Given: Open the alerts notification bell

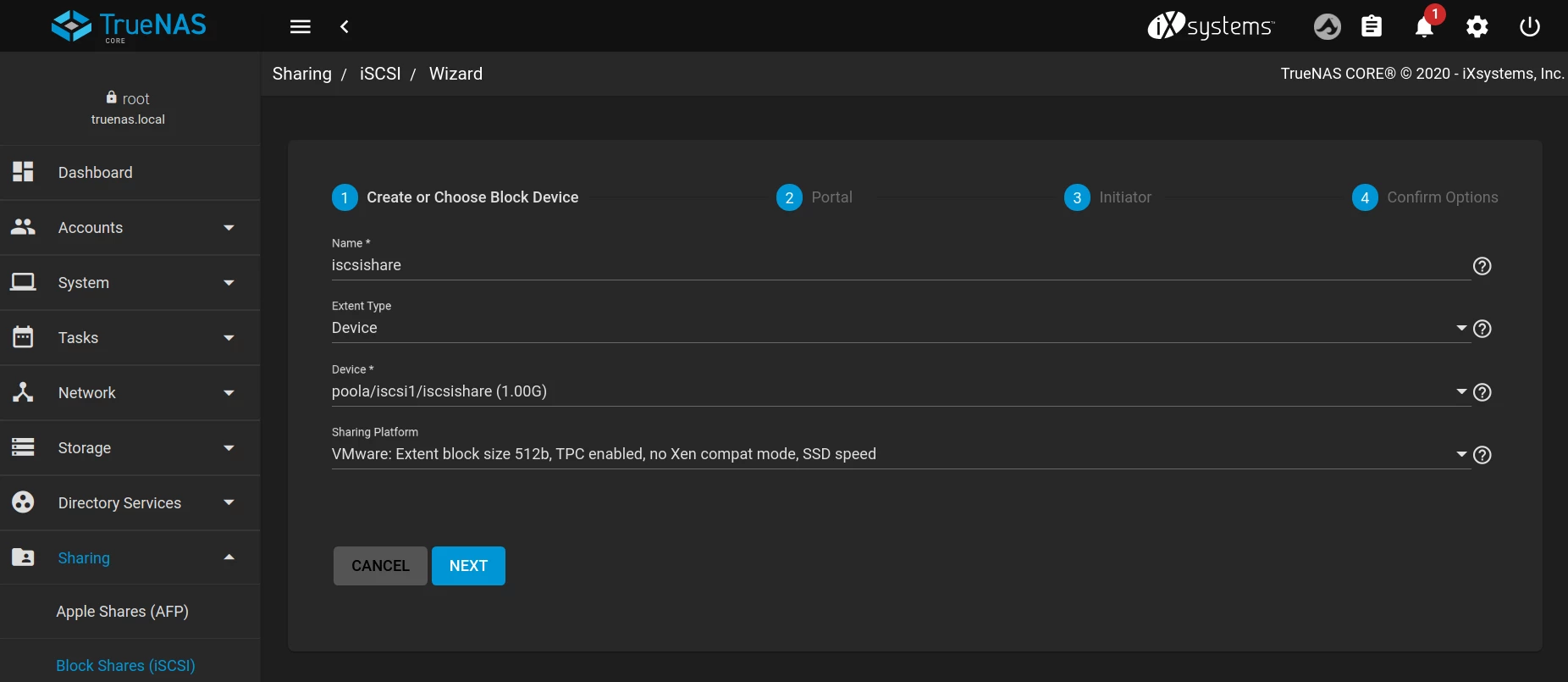Looking at the screenshot, I should tap(1424, 28).
